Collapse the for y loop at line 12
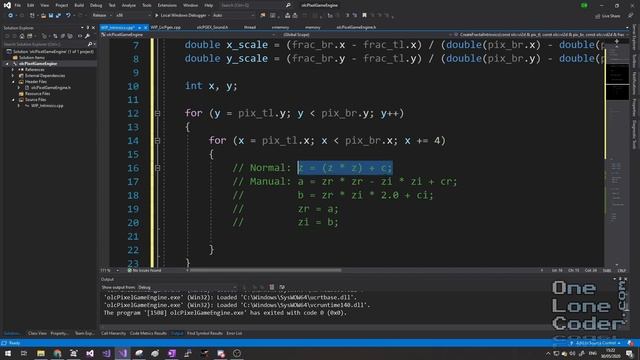Viewport: 640px width, 360px height. pyautogui.click(x=158, y=113)
